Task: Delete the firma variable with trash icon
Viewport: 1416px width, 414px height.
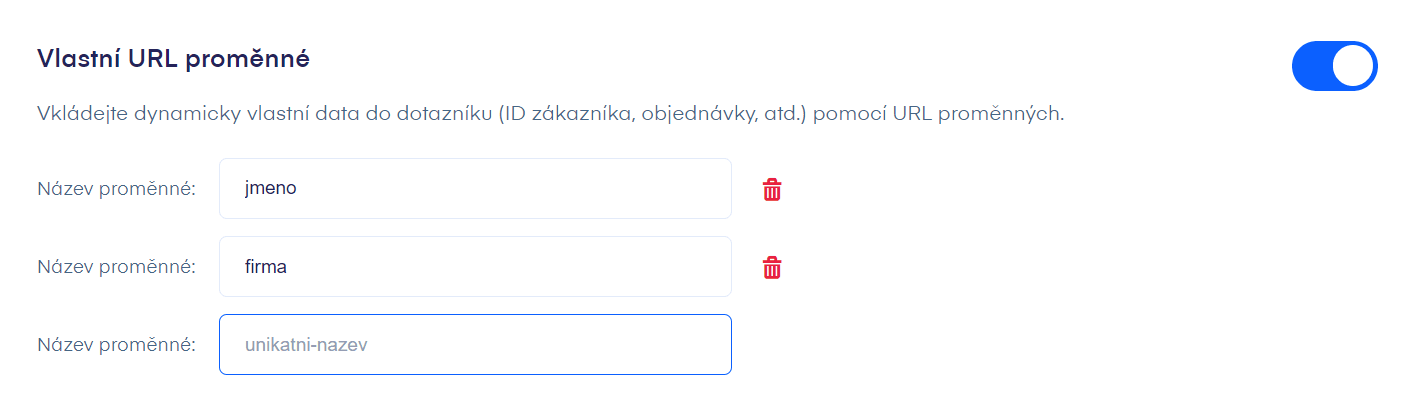Action: coord(772,267)
